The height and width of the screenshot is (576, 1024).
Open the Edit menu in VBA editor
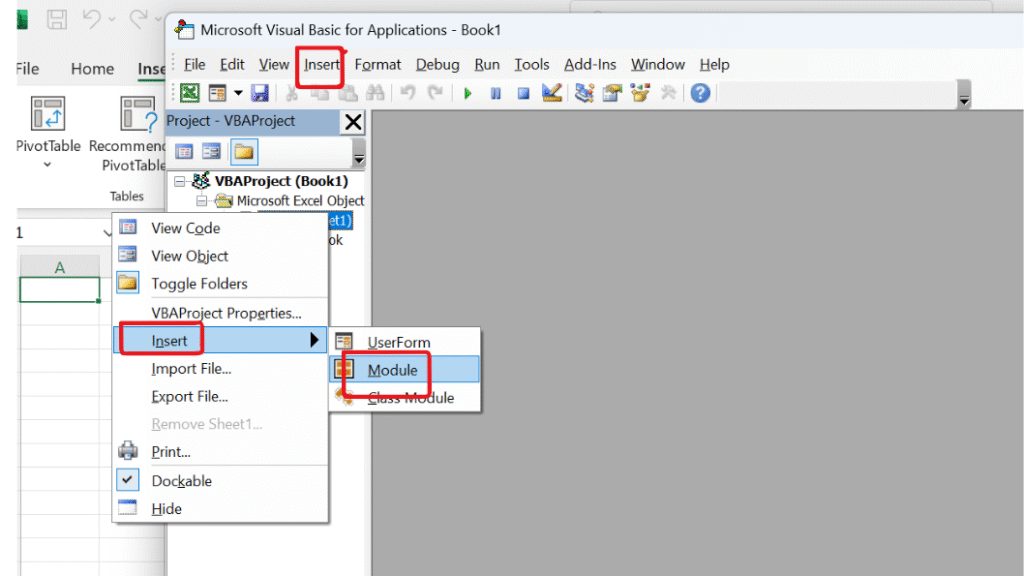click(x=232, y=65)
